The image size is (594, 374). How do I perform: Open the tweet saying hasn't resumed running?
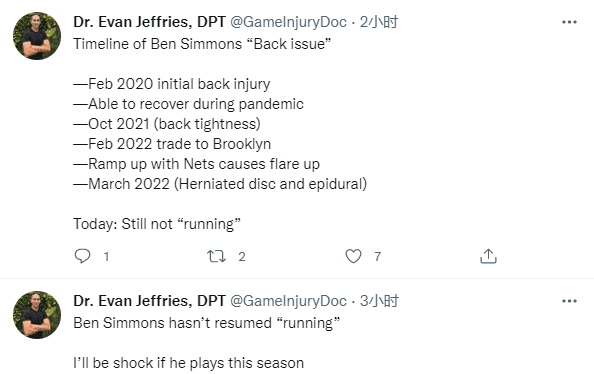point(206,323)
